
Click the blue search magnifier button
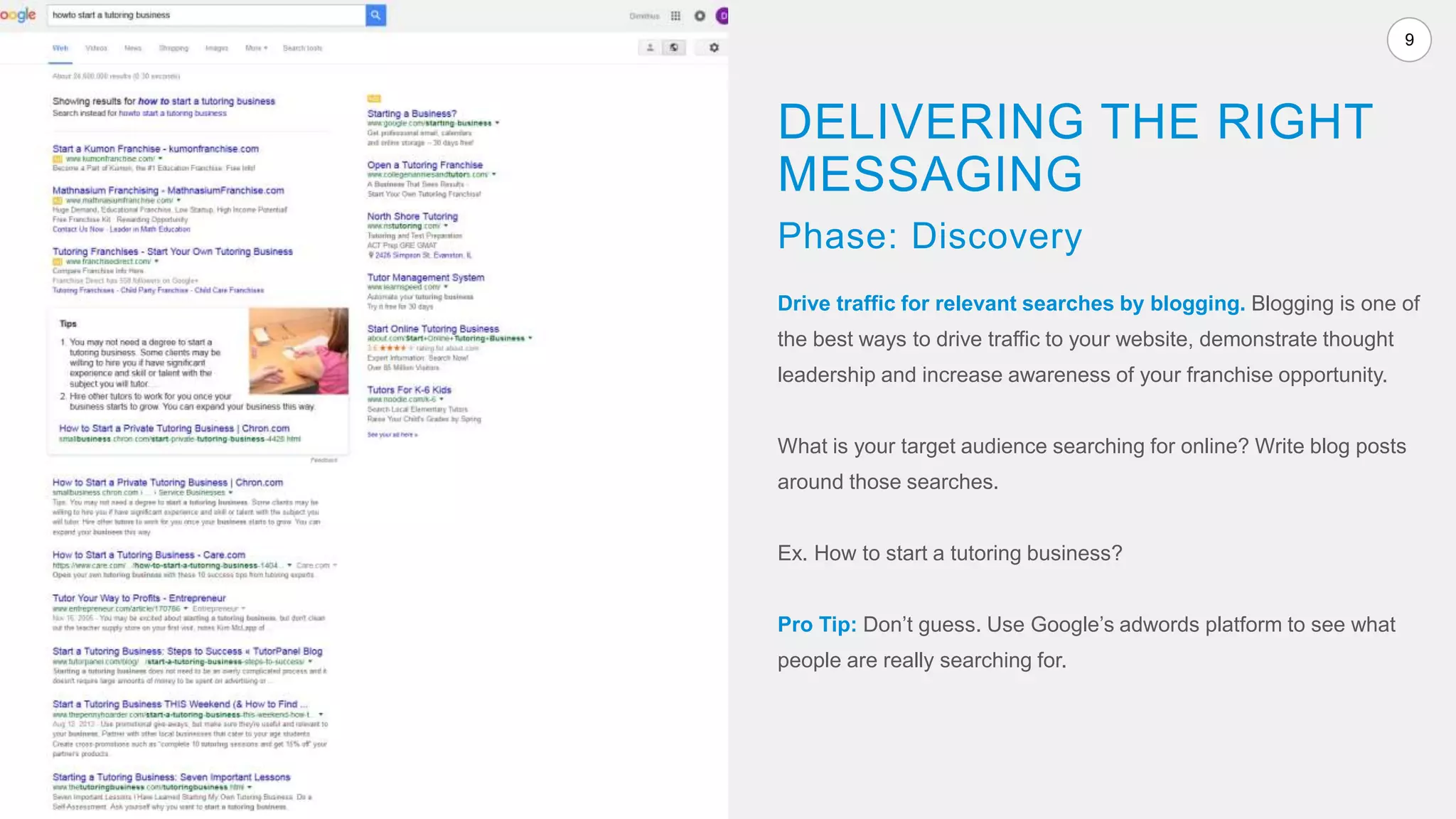click(375, 15)
